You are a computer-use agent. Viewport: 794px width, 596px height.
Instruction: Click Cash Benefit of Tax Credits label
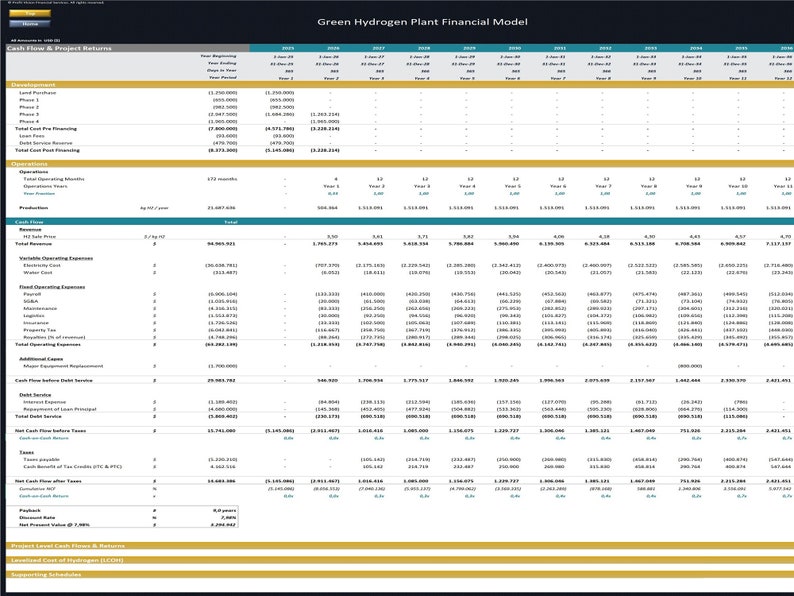pyautogui.click(x=72, y=466)
